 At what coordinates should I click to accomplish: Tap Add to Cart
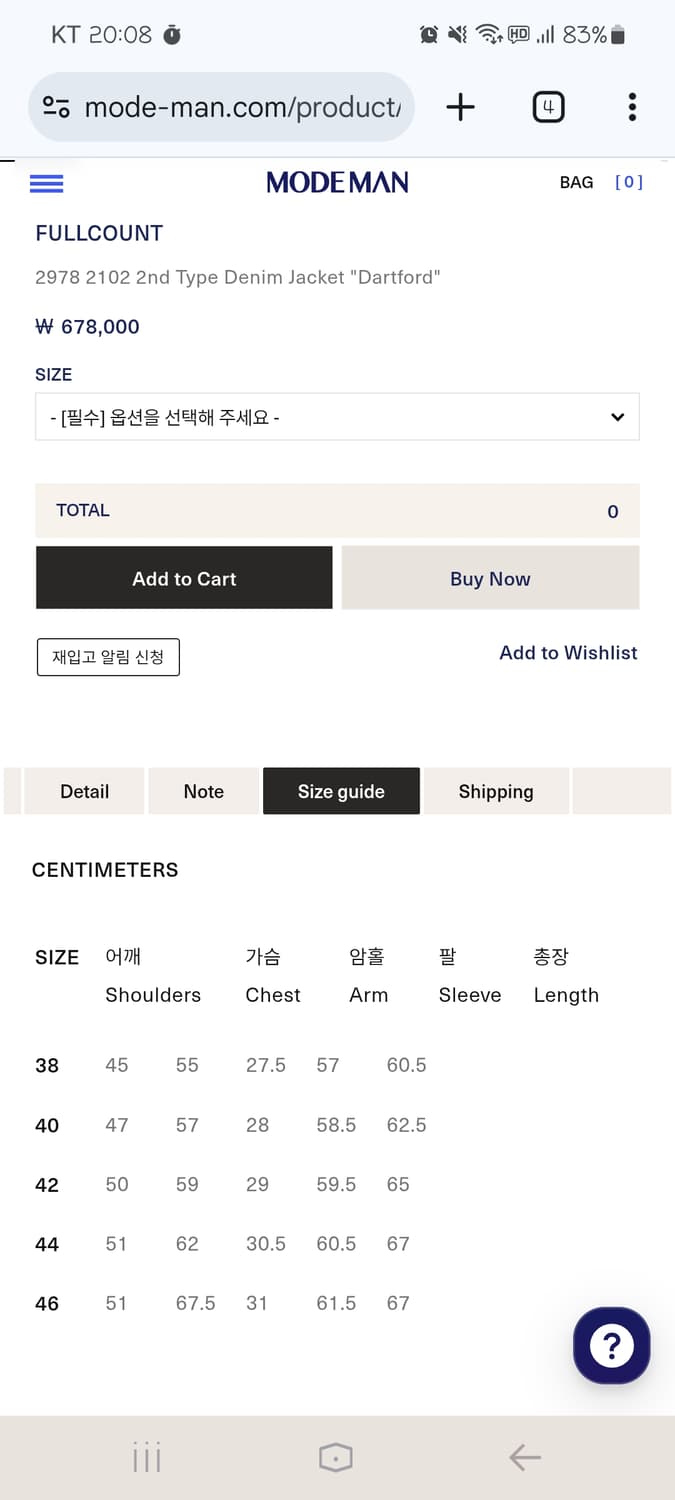click(184, 578)
